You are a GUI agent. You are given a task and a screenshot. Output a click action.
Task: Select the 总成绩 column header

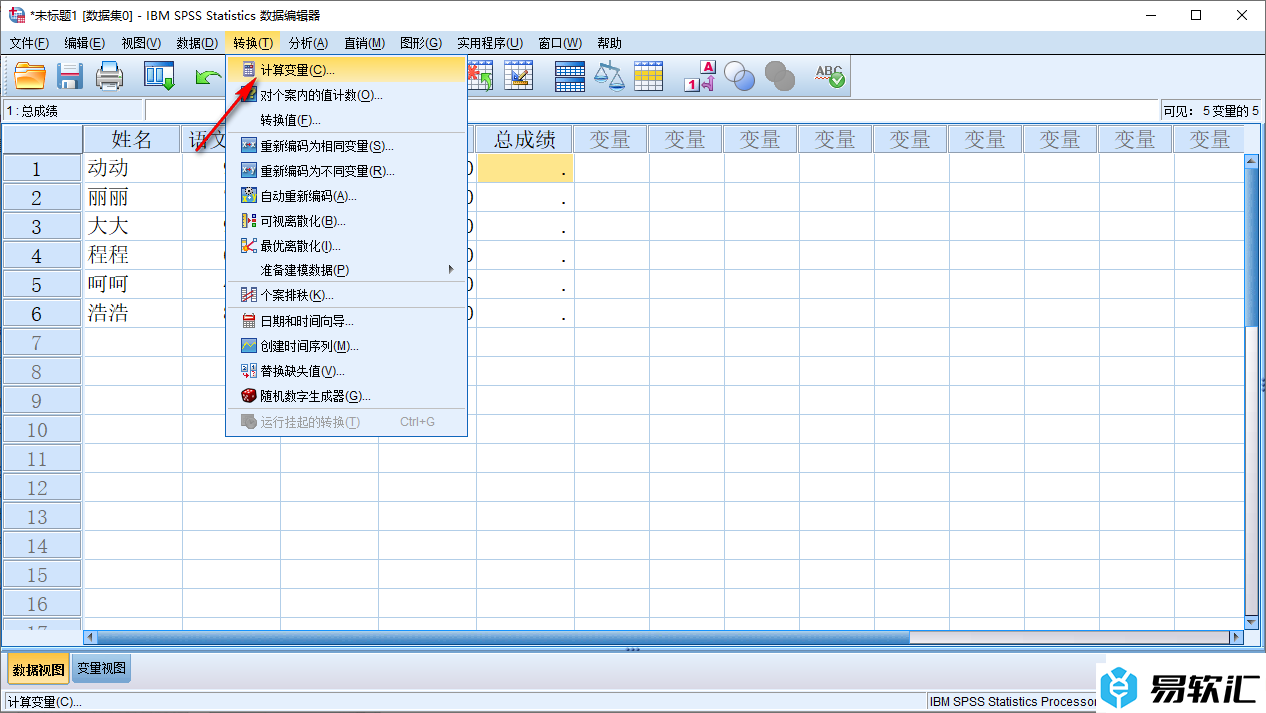click(525, 139)
